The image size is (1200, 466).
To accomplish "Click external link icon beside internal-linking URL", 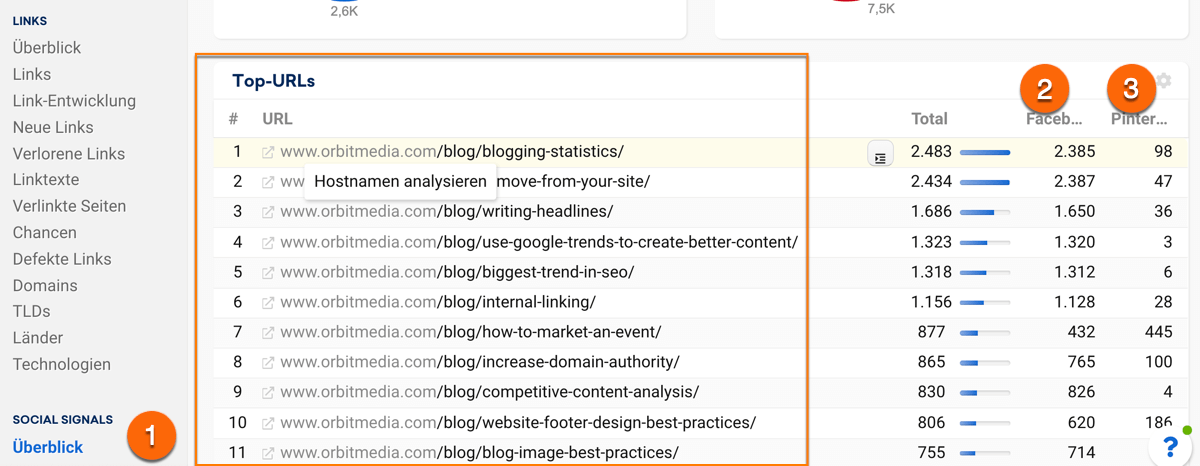I will tap(268, 302).
